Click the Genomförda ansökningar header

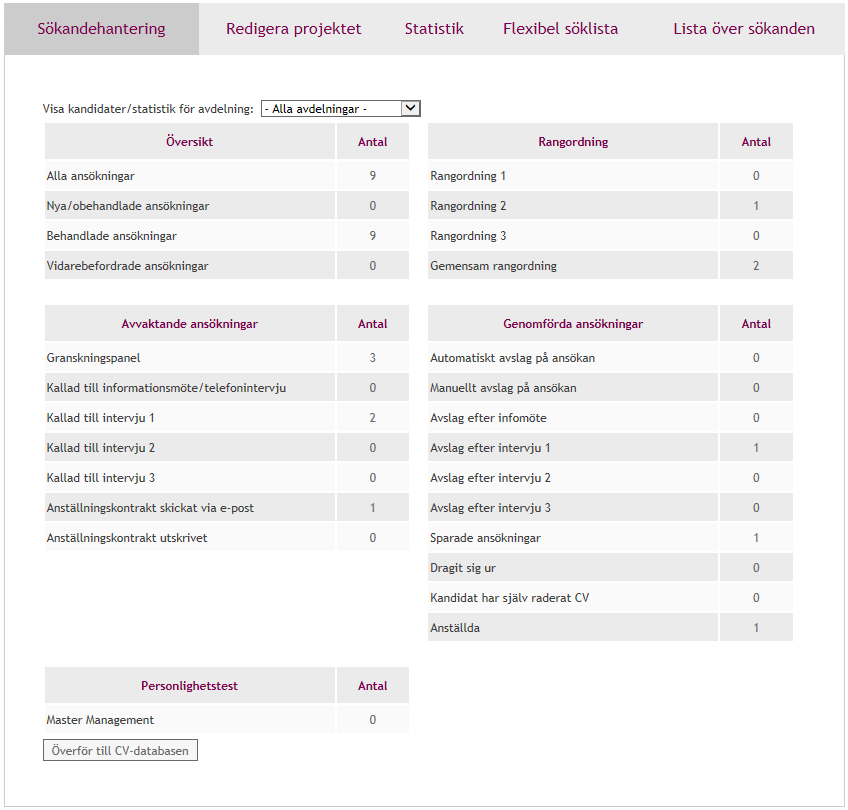coord(573,324)
